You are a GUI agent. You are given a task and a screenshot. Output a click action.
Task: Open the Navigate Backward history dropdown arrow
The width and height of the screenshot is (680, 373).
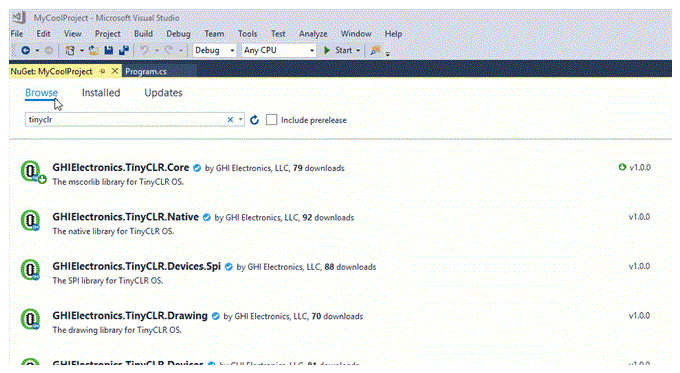pyautogui.click(x=37, y=51)
